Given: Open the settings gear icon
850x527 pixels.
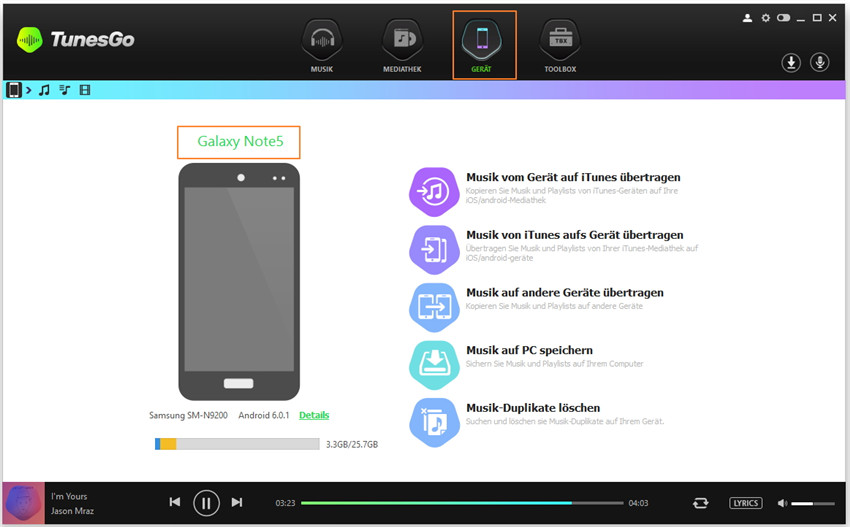Looking at the screenshot, I should pyautogui.click(x=765, y=18).
